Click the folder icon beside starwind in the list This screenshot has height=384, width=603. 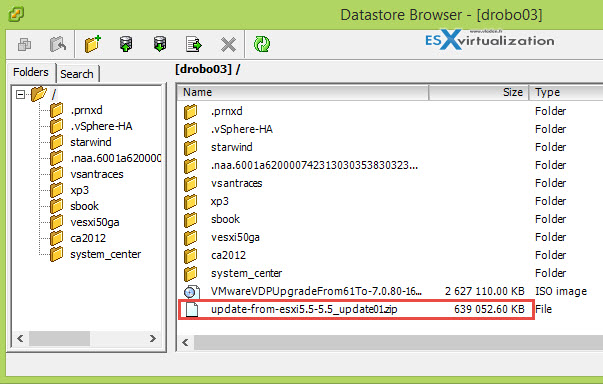(190, 148)
